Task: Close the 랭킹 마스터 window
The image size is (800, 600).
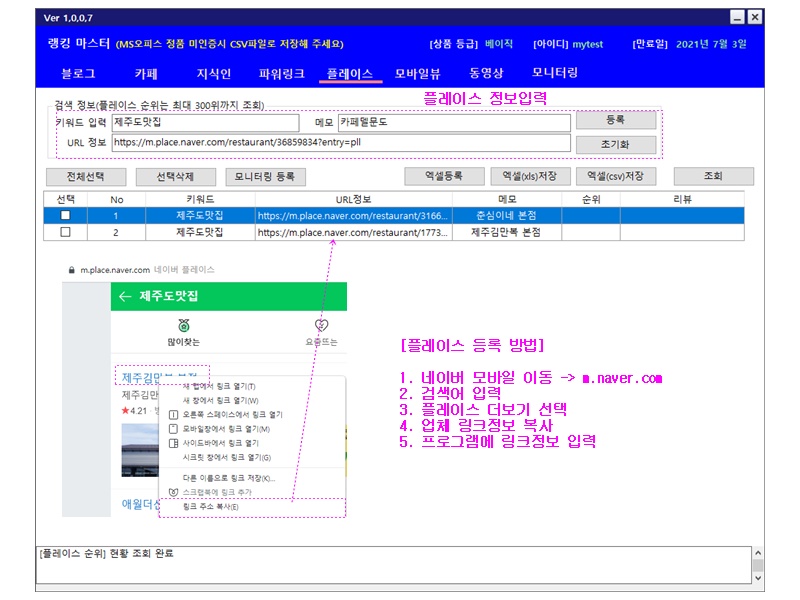Action: pyautogui.click(x=755, y=17)
